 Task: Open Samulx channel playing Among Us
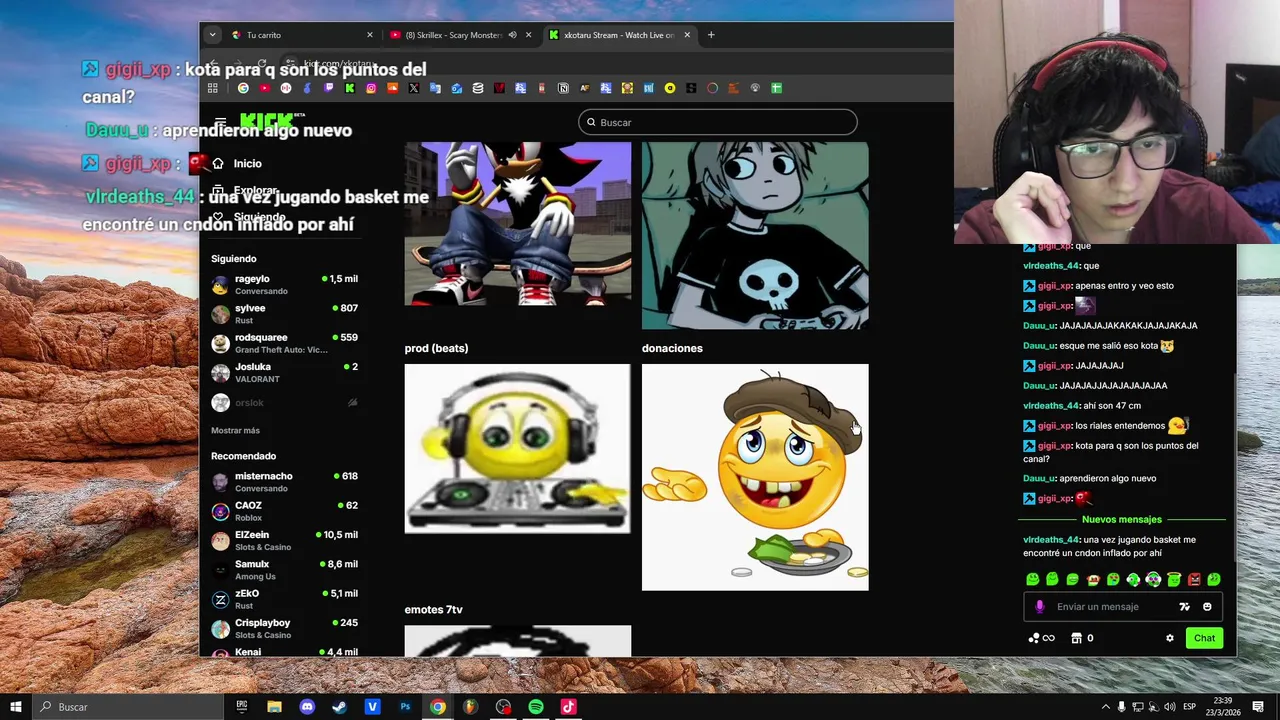284,570
